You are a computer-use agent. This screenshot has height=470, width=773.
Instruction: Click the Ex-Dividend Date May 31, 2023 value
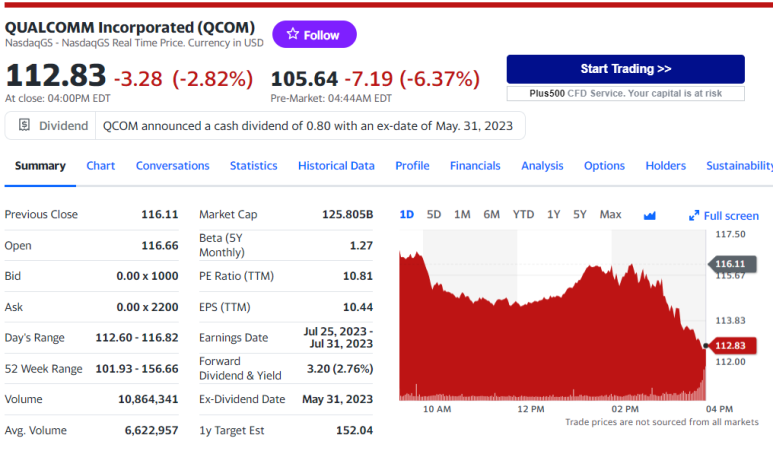point(338,399)
